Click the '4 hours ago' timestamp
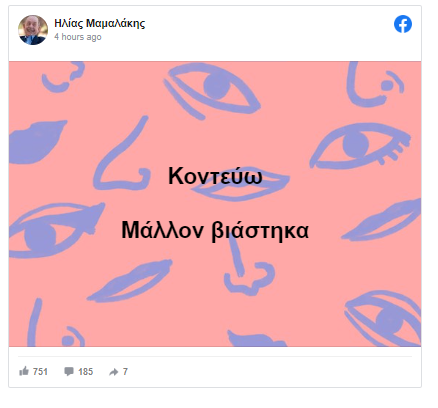 78,37
